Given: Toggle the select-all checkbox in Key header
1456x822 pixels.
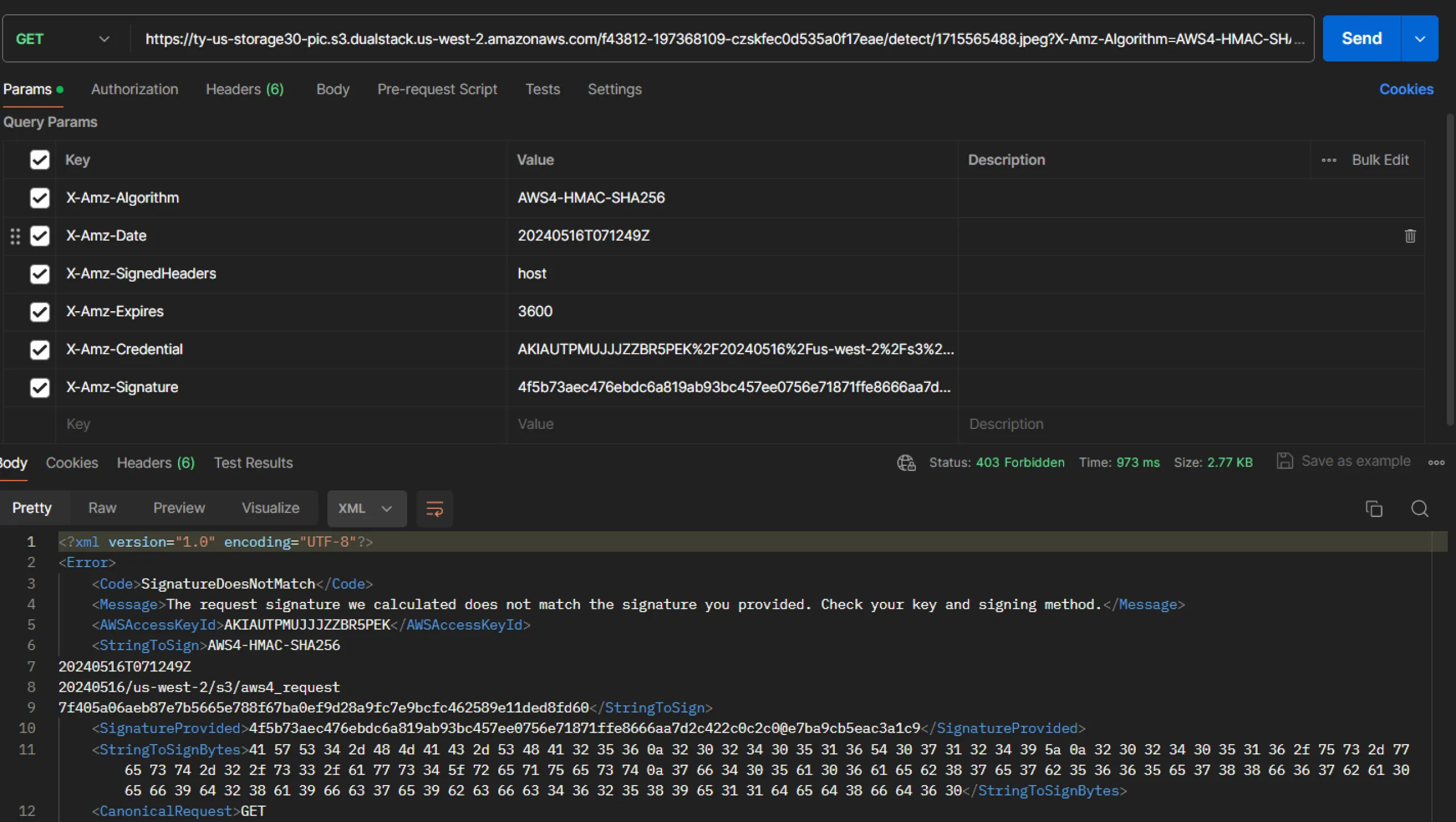Looking at the screenshot, I should [40, 160].
